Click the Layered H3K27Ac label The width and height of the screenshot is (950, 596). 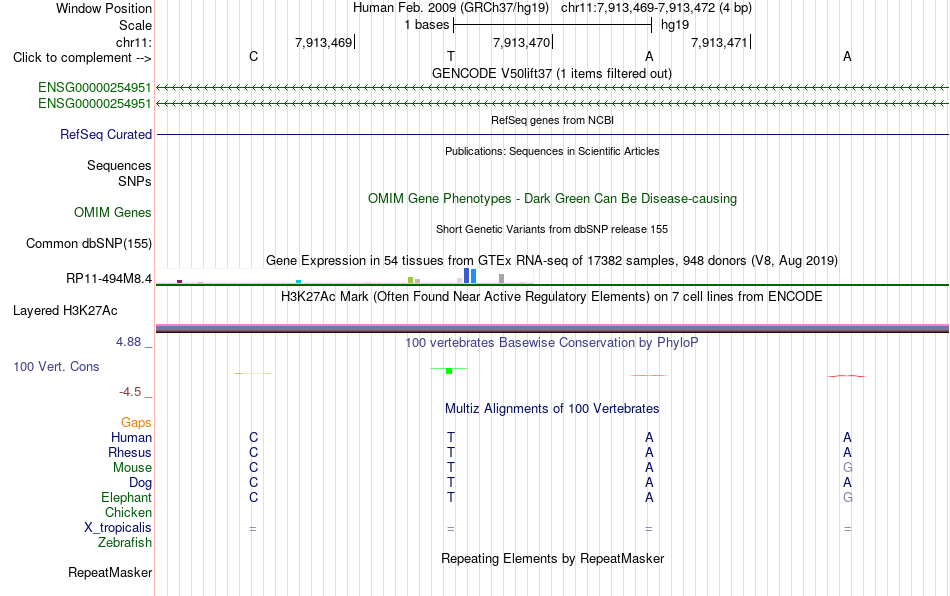[65, 311]
